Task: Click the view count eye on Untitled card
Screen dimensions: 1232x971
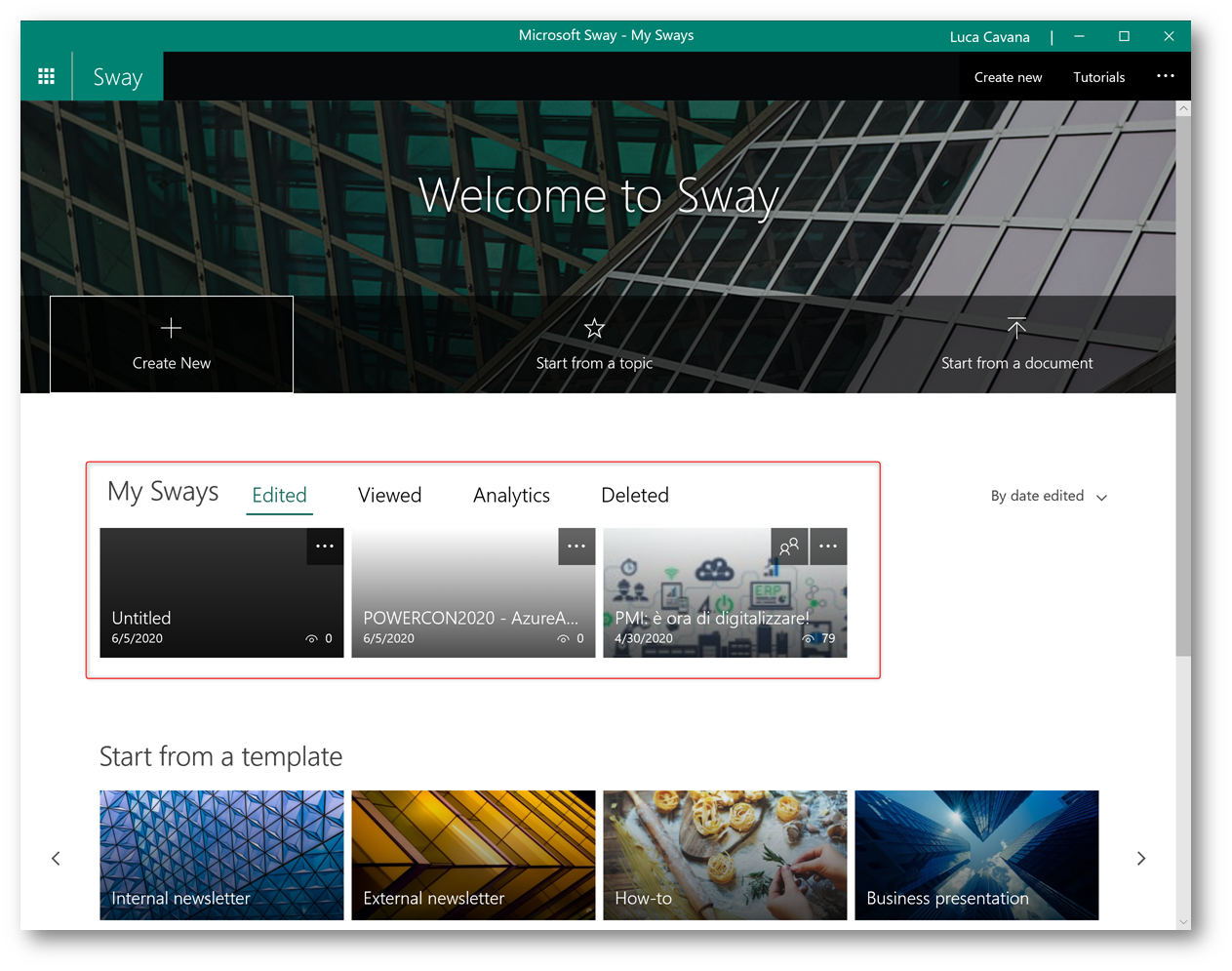Action: point(312,639)
